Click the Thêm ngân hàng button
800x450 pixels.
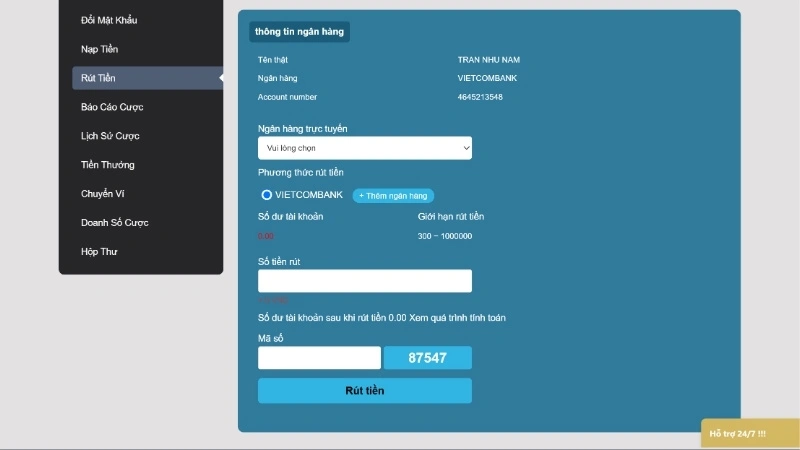[393, 196]
